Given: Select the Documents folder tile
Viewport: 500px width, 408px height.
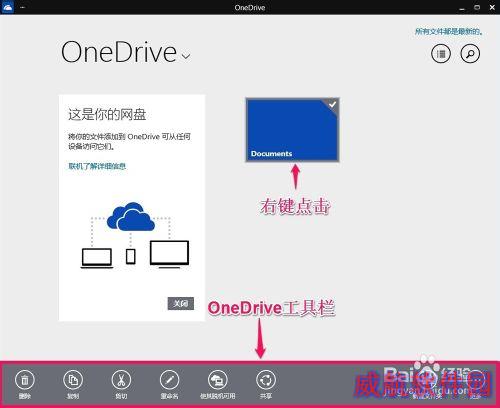Looking at the screenshot, I should (292, 130).
